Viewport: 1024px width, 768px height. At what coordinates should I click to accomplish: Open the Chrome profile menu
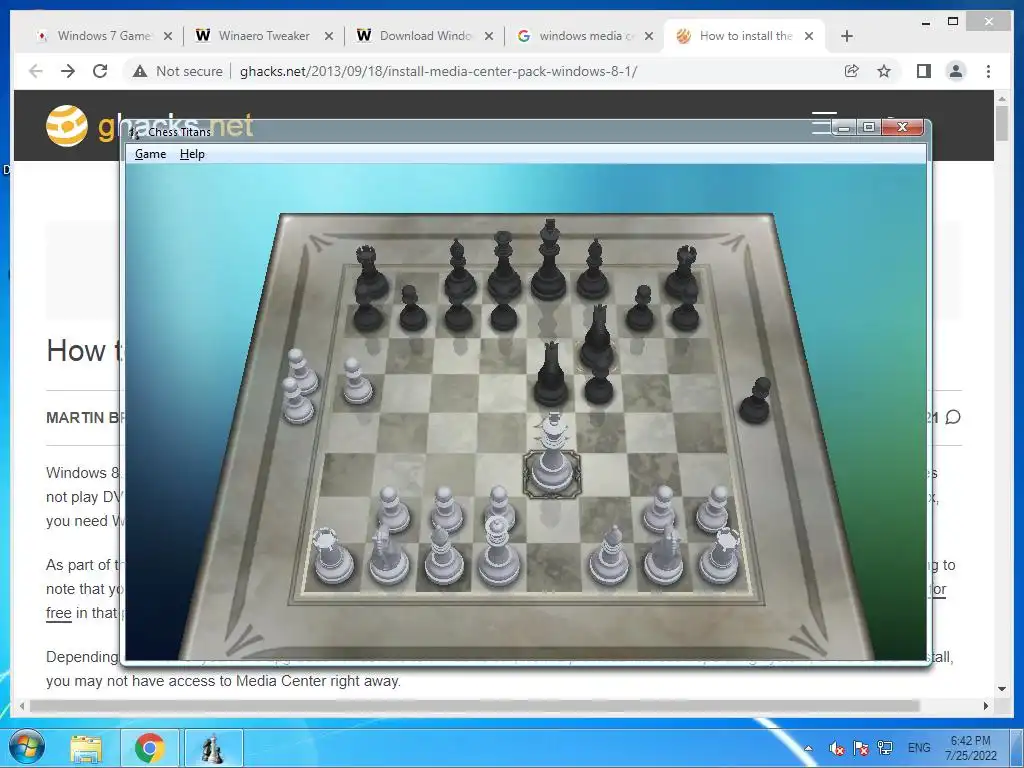[x=956, y=71]
